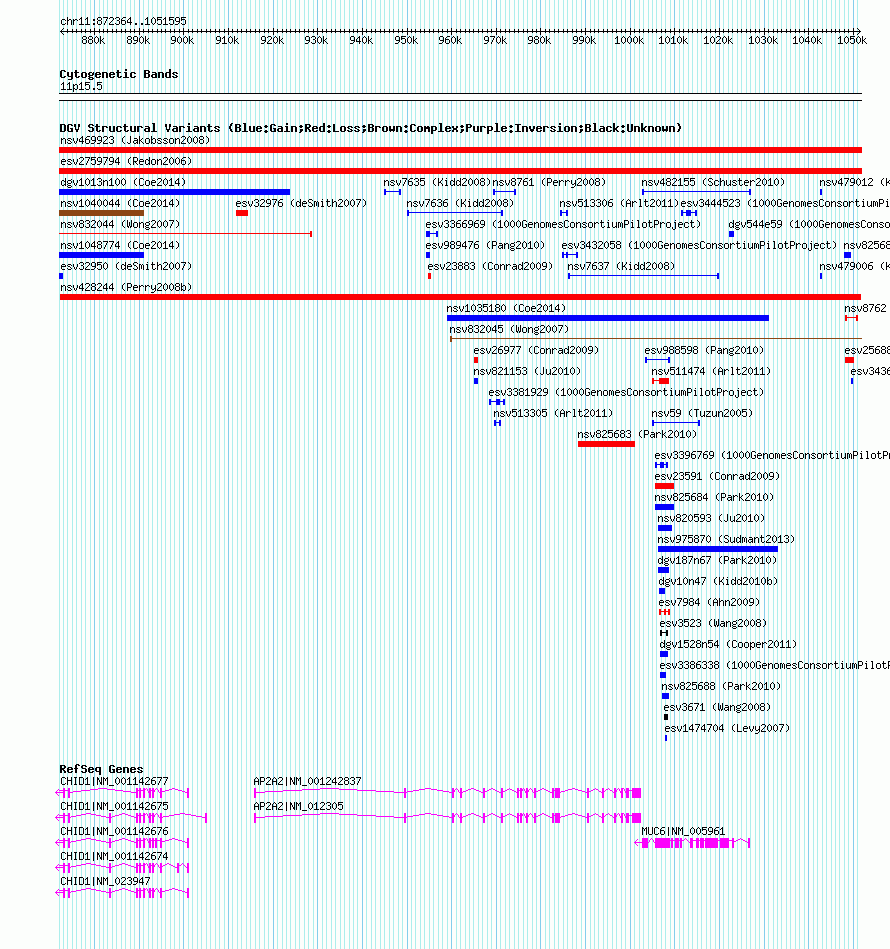Click the red loss bar for nsv825683
Screen dimensions: 890x949
click(x=606, y=444)
